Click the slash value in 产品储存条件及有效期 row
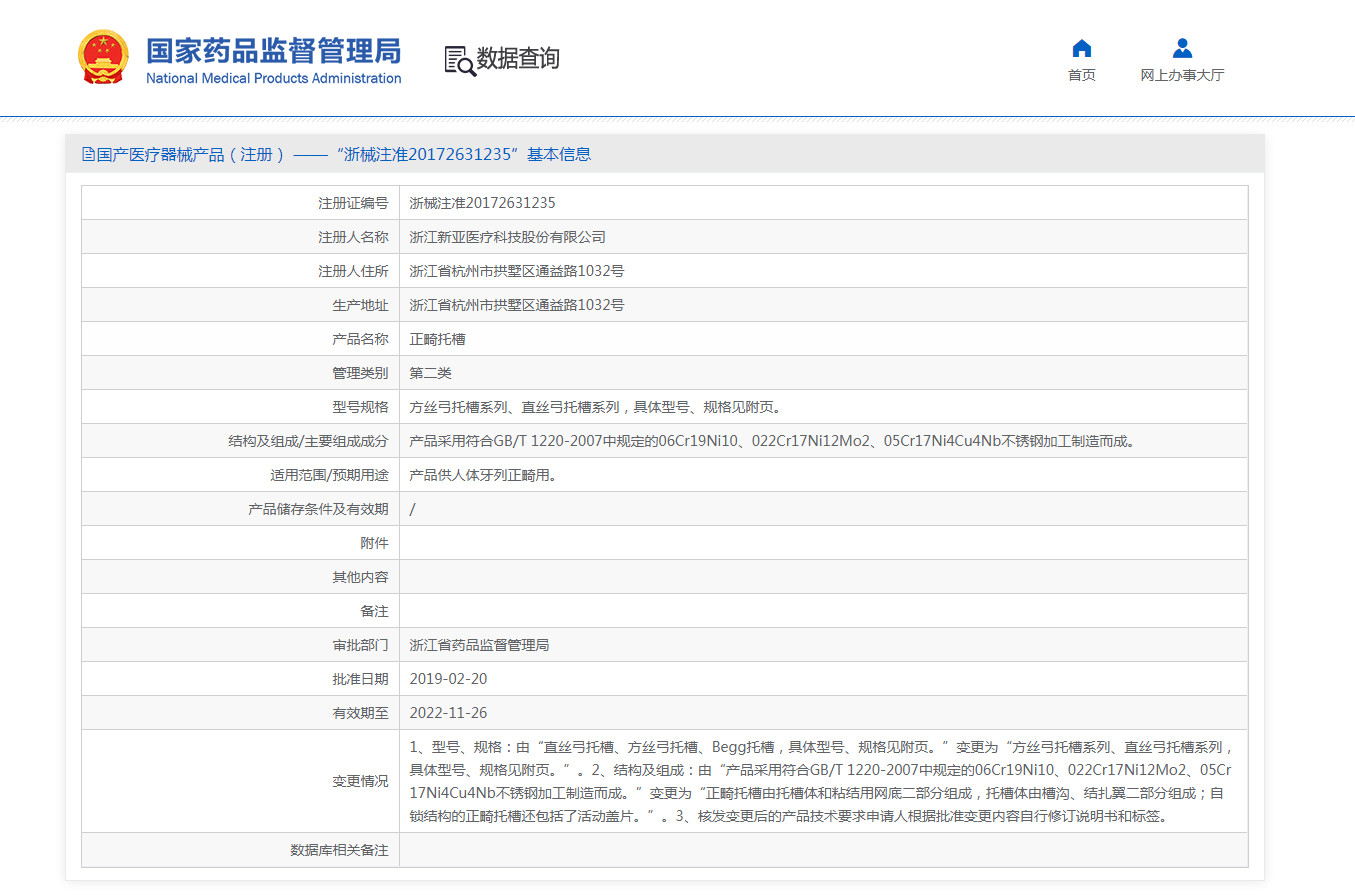 (x=413, y=509)
